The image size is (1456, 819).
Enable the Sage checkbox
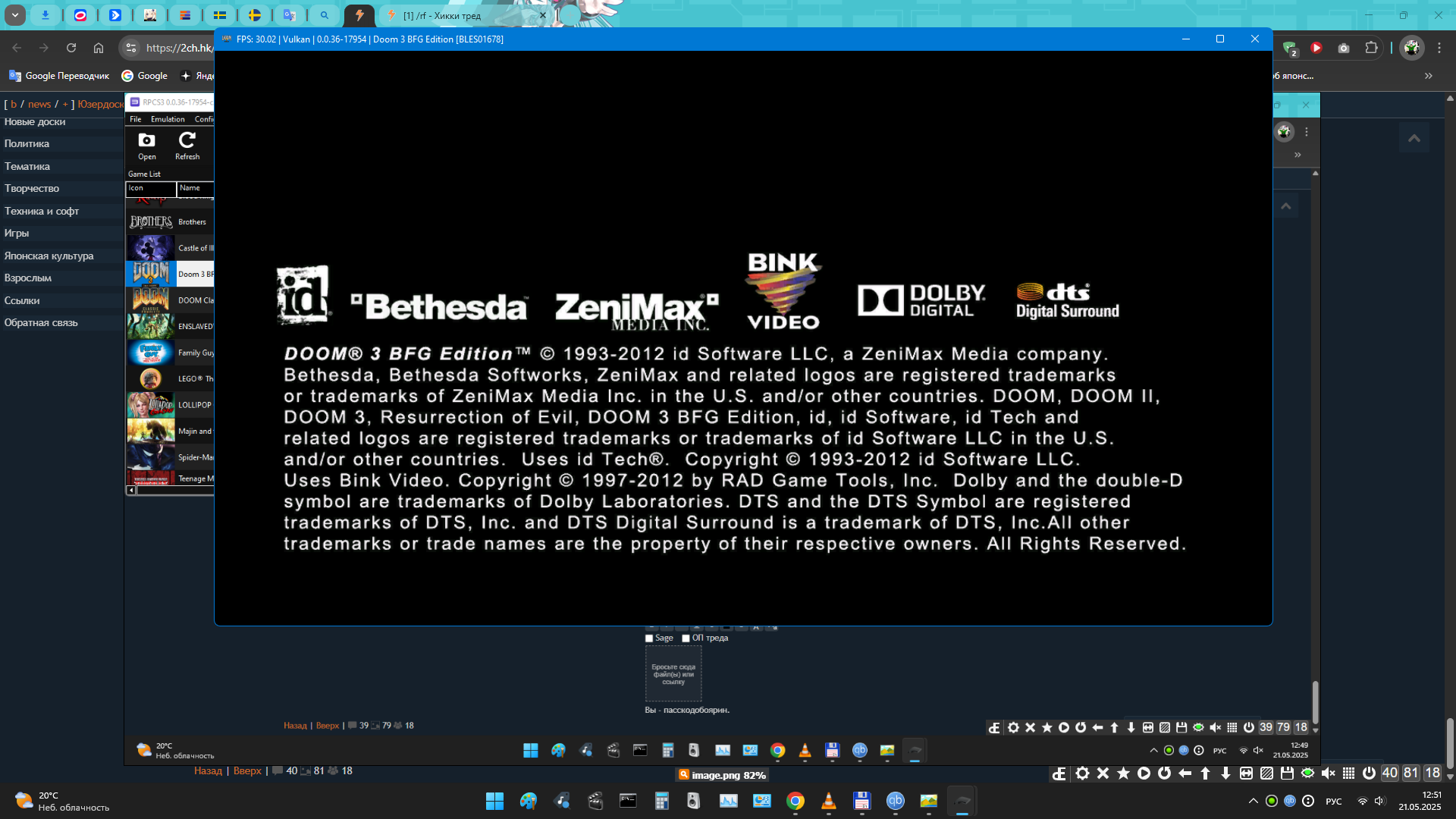649,639
